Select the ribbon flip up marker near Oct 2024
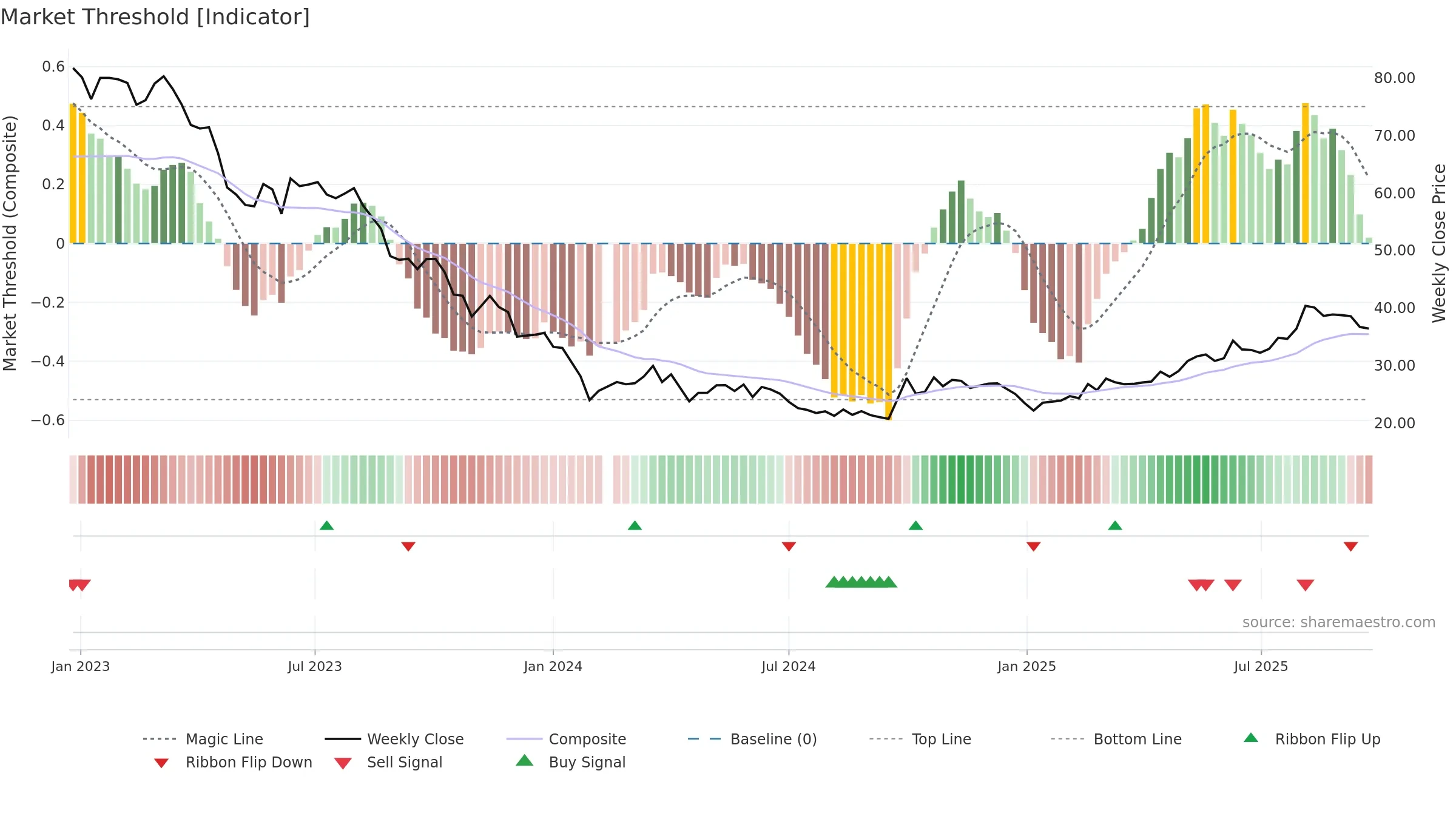Viewport: 1456px width, 819px height. pos(915,525)
